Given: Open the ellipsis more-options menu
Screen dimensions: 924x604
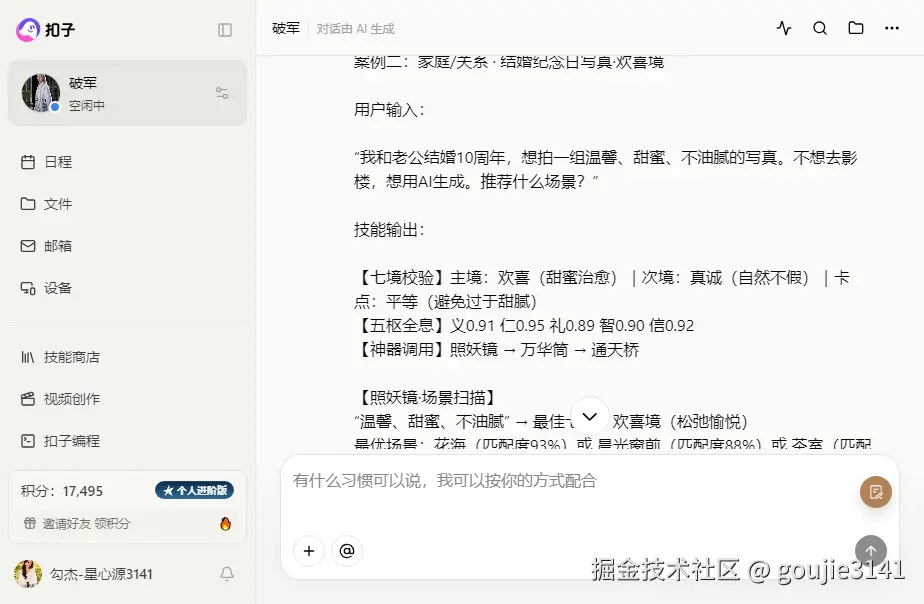Looking at the screenshot, I should (x=893, y=29).
